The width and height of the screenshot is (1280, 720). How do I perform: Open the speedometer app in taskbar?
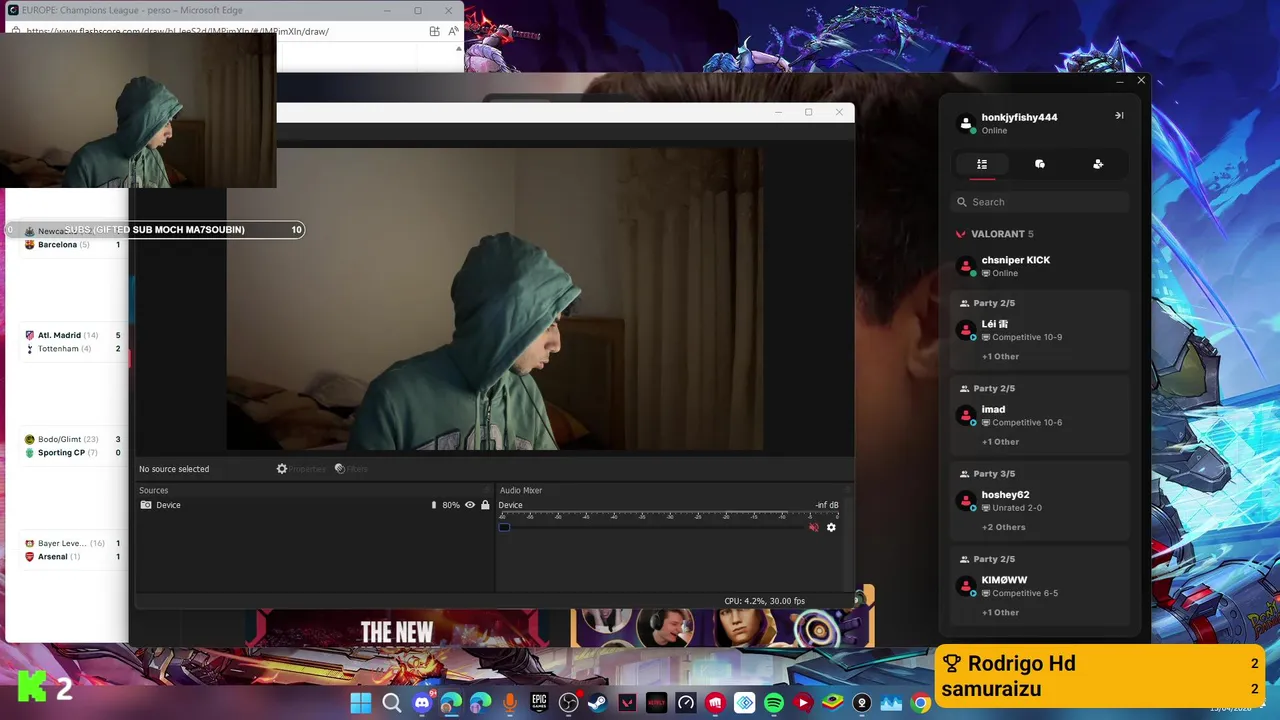[x=686, y=703]
